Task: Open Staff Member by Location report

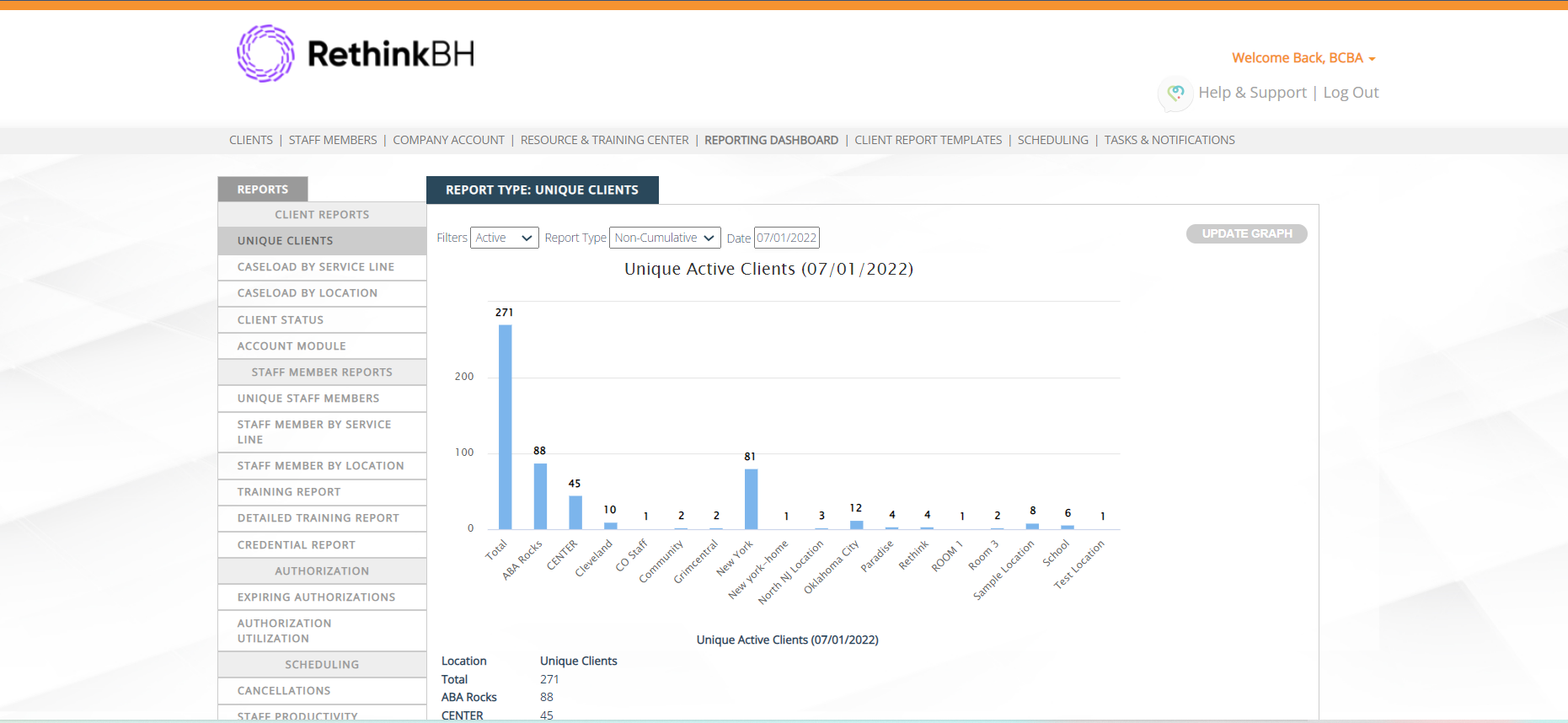Action: pos(322,466)
